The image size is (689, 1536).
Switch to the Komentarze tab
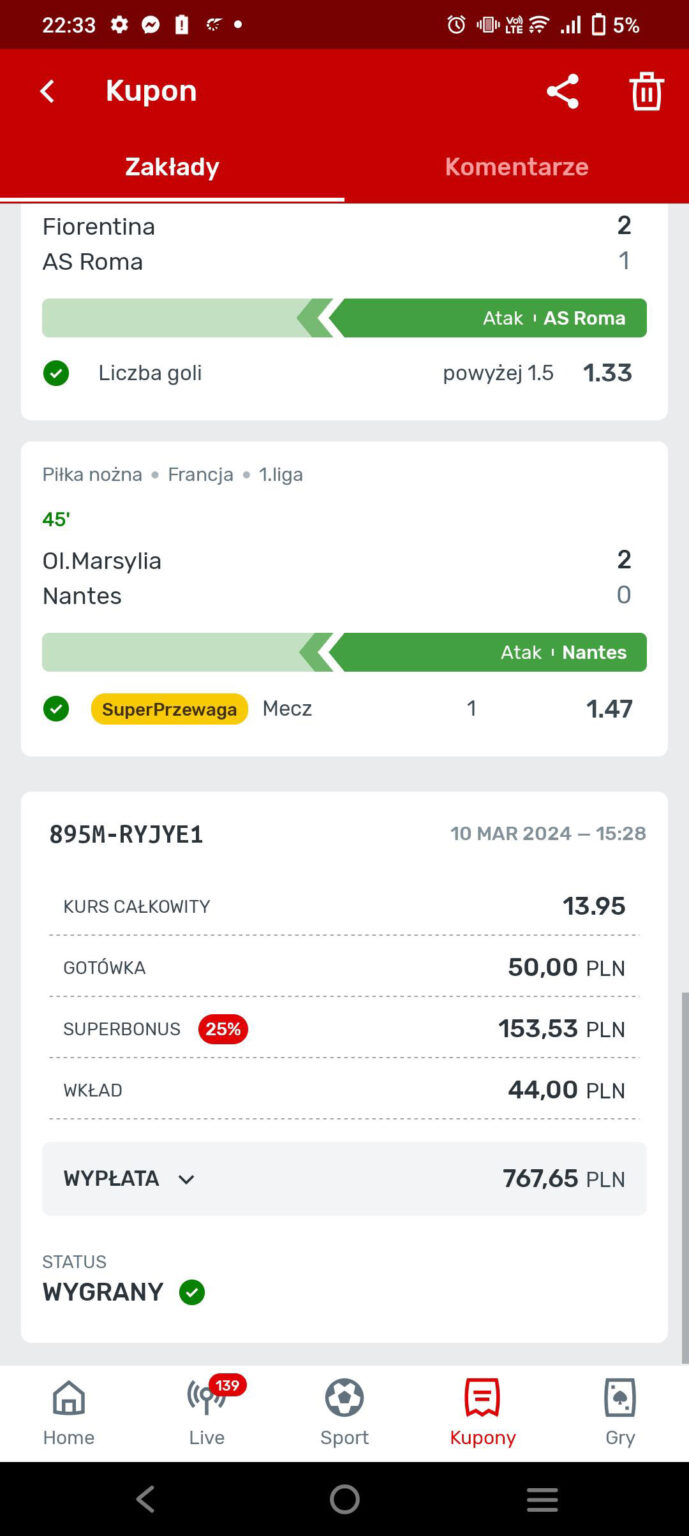(516, 167)
